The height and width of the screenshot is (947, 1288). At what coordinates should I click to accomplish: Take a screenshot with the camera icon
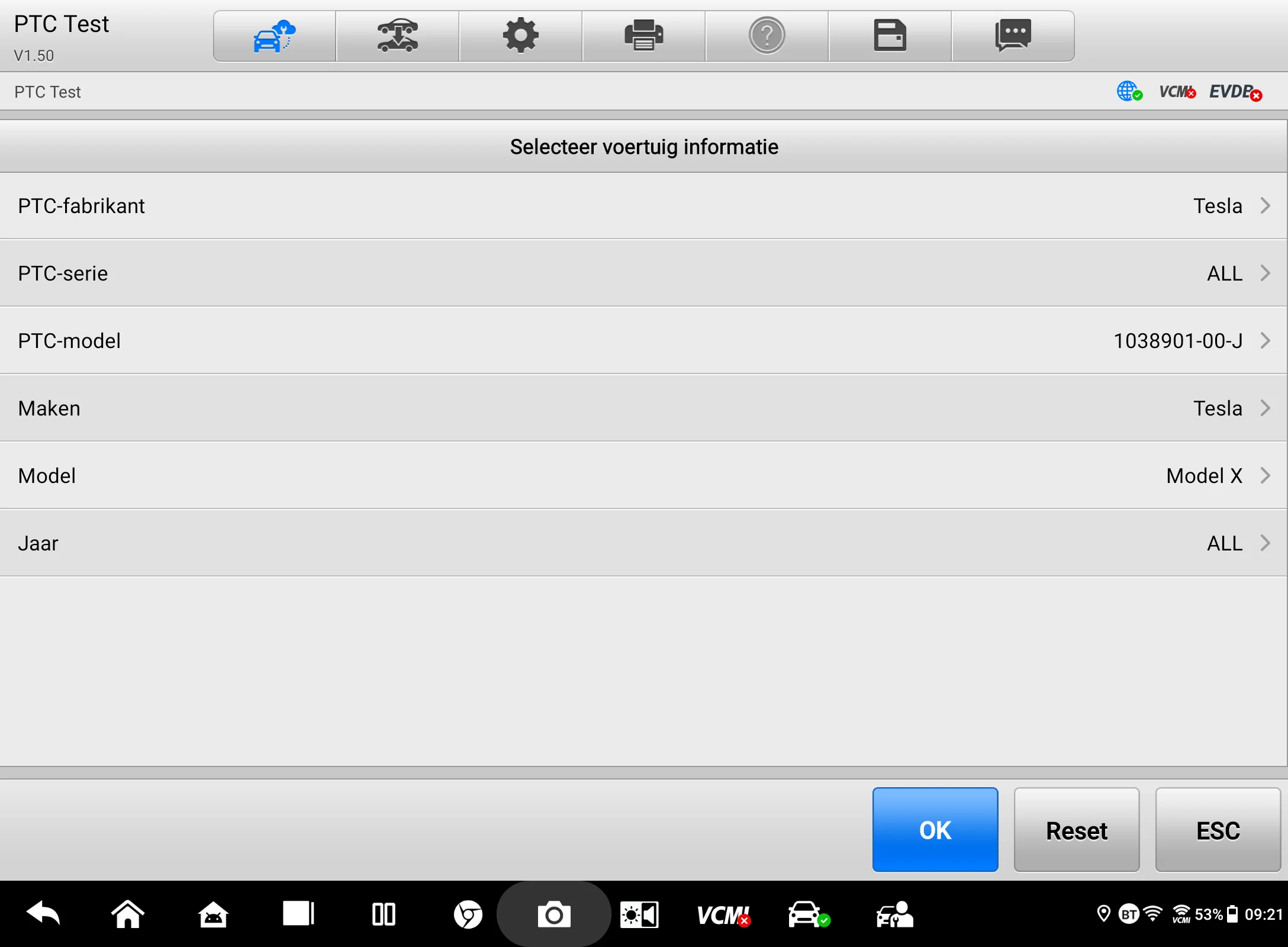(x=554, y=915)
